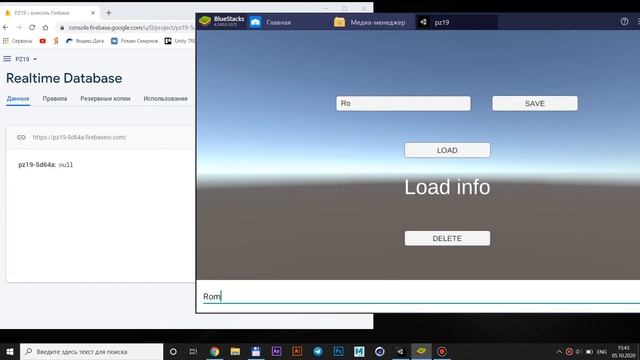Open the BlueStacks logo in the title bar

pyautogui.click(x=205, y=21)
